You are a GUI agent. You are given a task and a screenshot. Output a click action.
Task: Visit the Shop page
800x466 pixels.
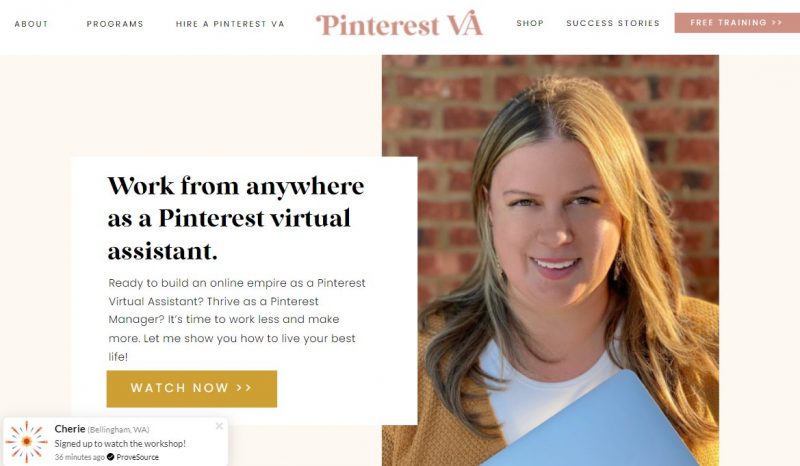(x=530, y=23)
